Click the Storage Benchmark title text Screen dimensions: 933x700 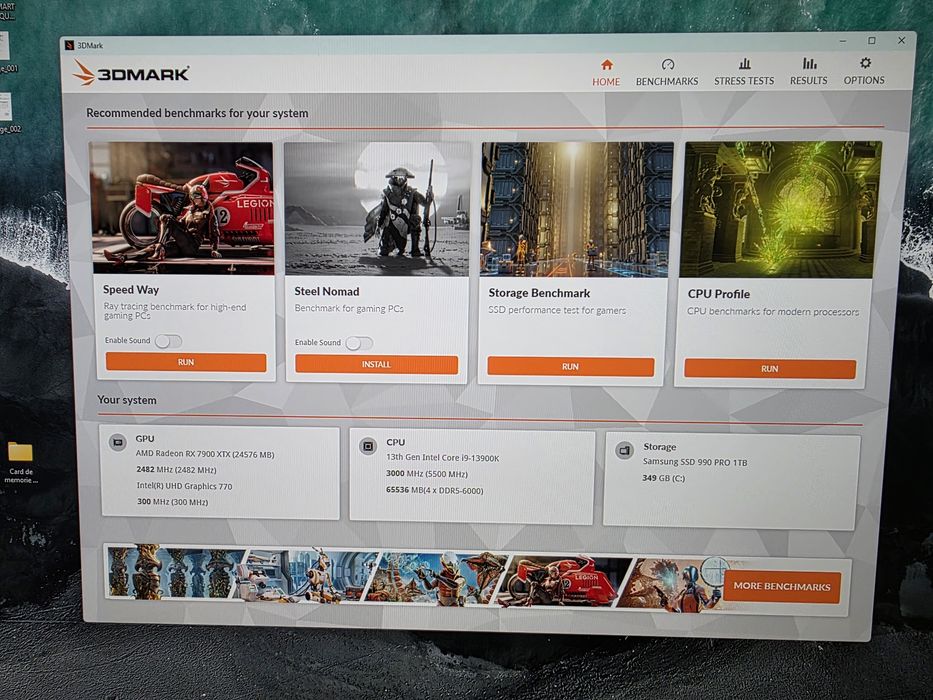pos(539,293)
